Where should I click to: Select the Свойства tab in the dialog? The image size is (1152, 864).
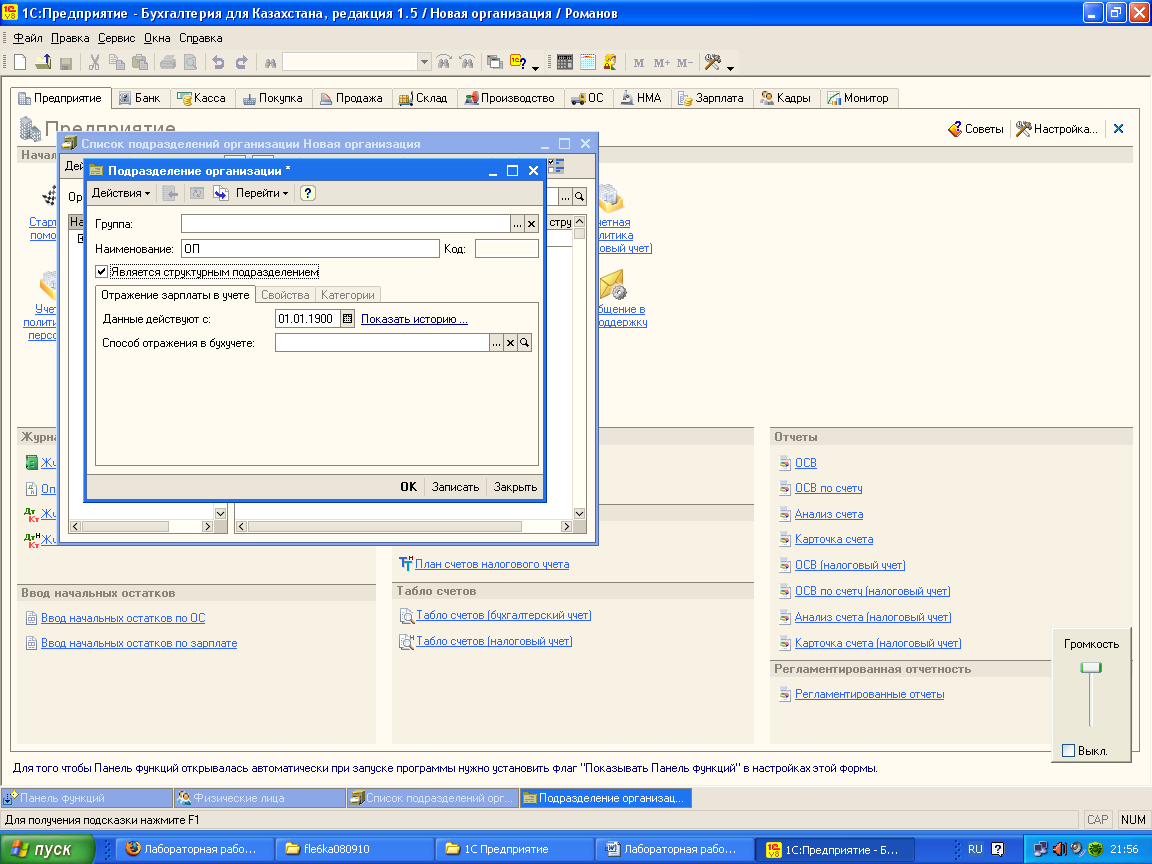(x=285, y=295)
